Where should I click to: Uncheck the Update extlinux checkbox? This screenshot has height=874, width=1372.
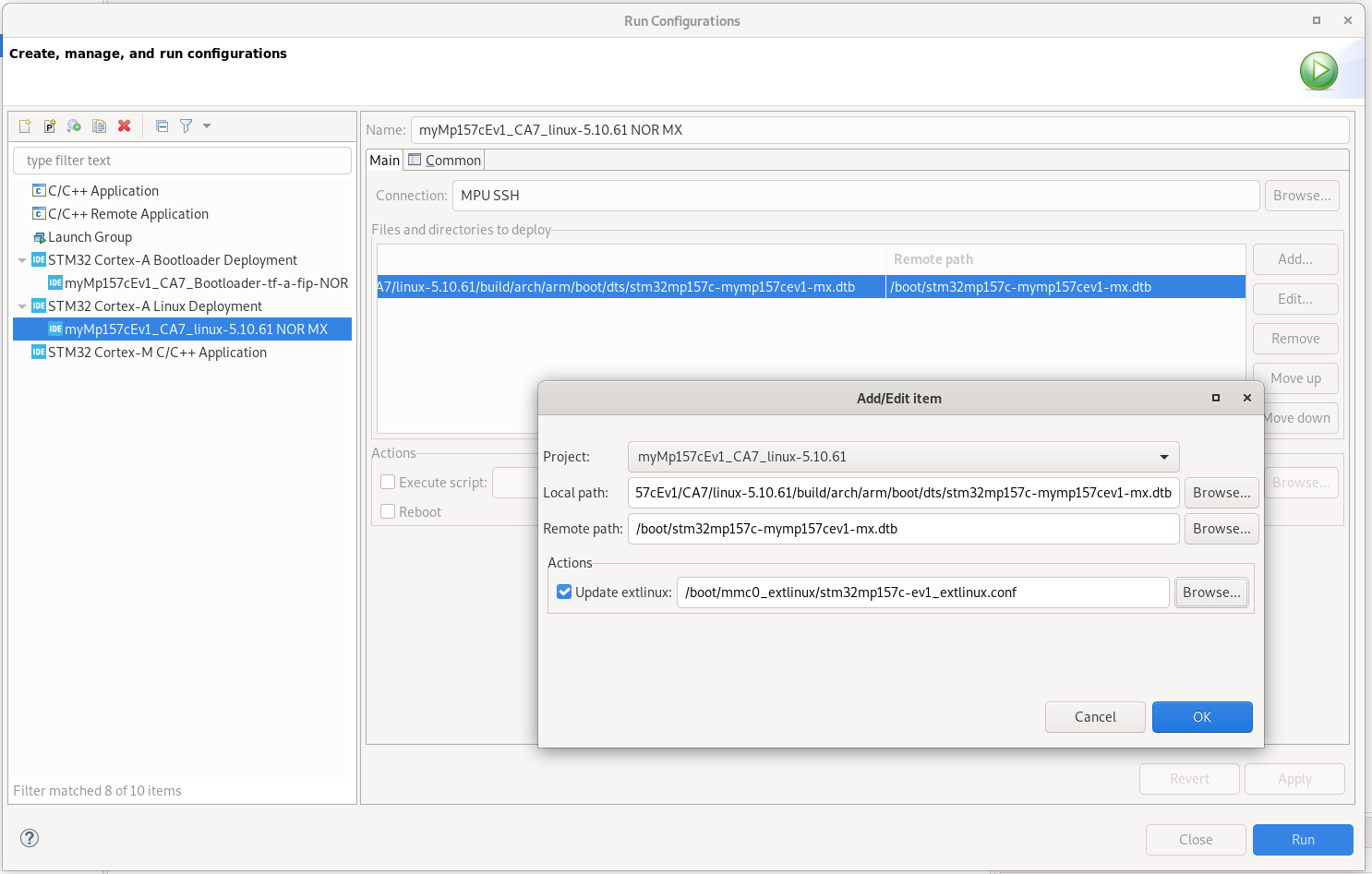[564, 592]
